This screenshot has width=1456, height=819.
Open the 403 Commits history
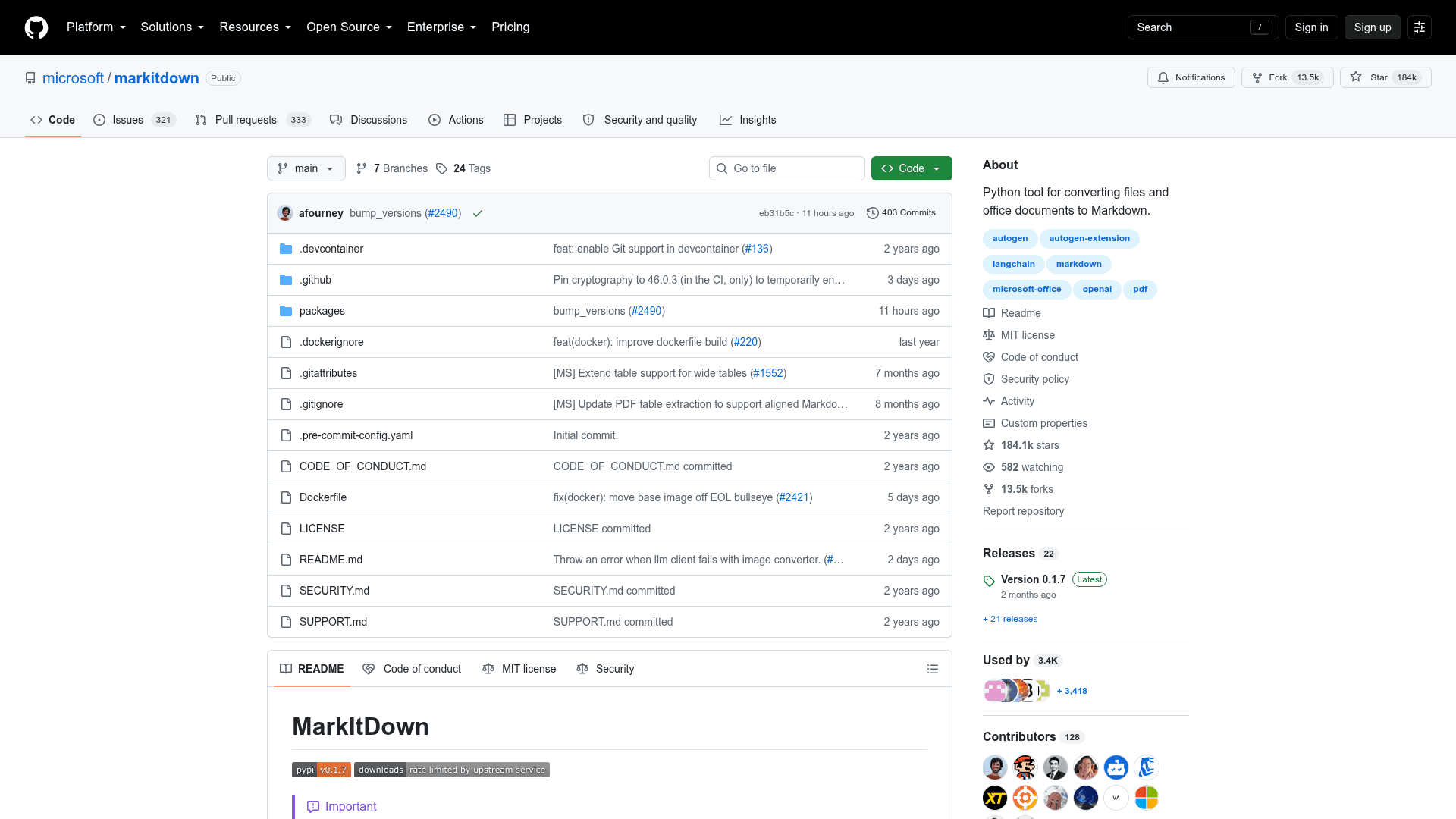coord(901,213)
